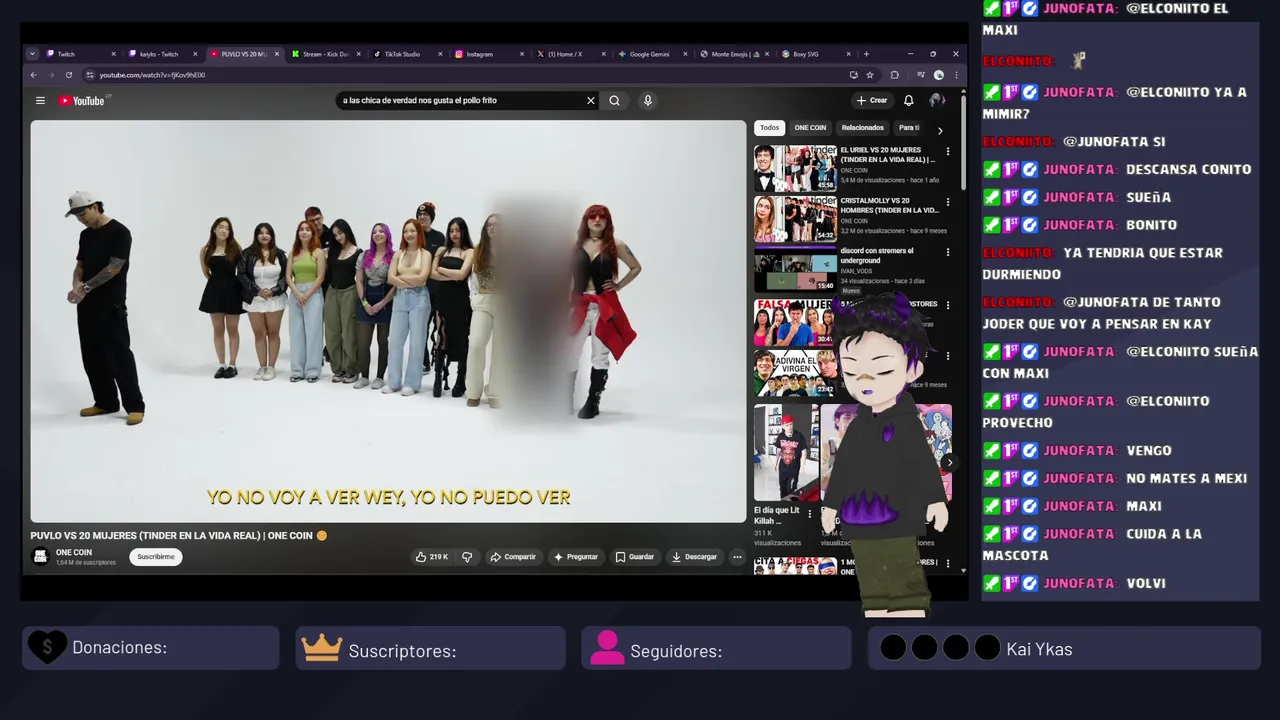Show more filter chips with right arrow
This screenshot has width=1280, height=720.
pos(940,129)
